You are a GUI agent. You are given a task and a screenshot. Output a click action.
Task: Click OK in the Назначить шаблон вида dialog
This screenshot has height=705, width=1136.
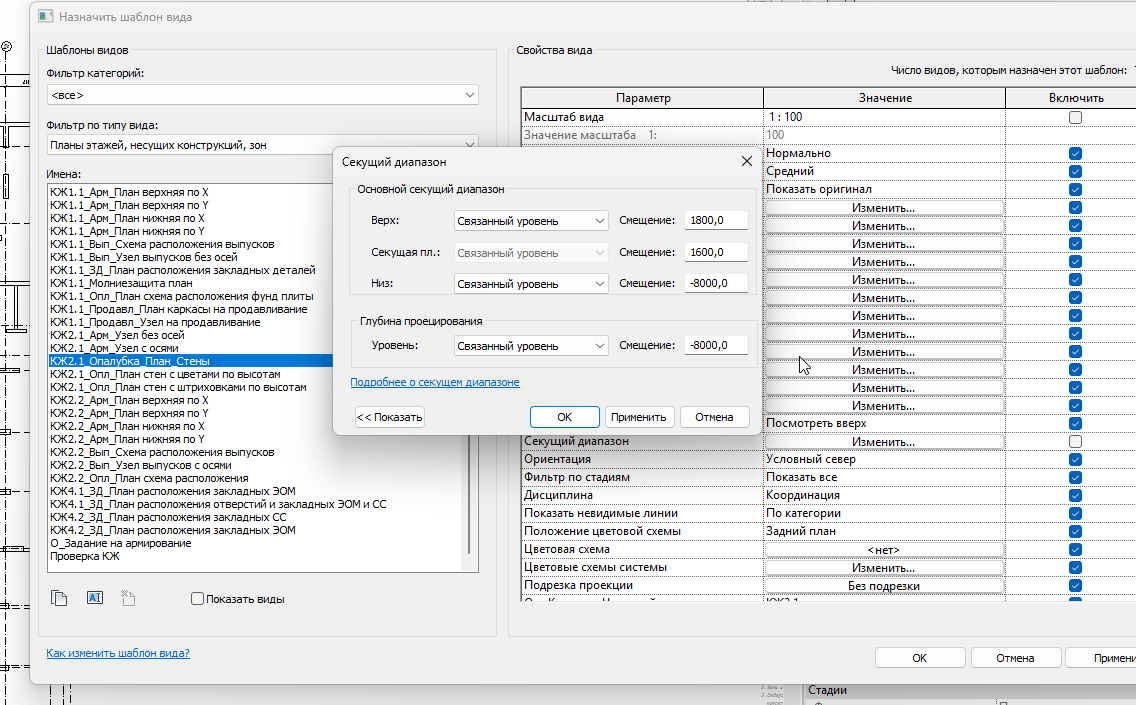[x=919, y=658]
